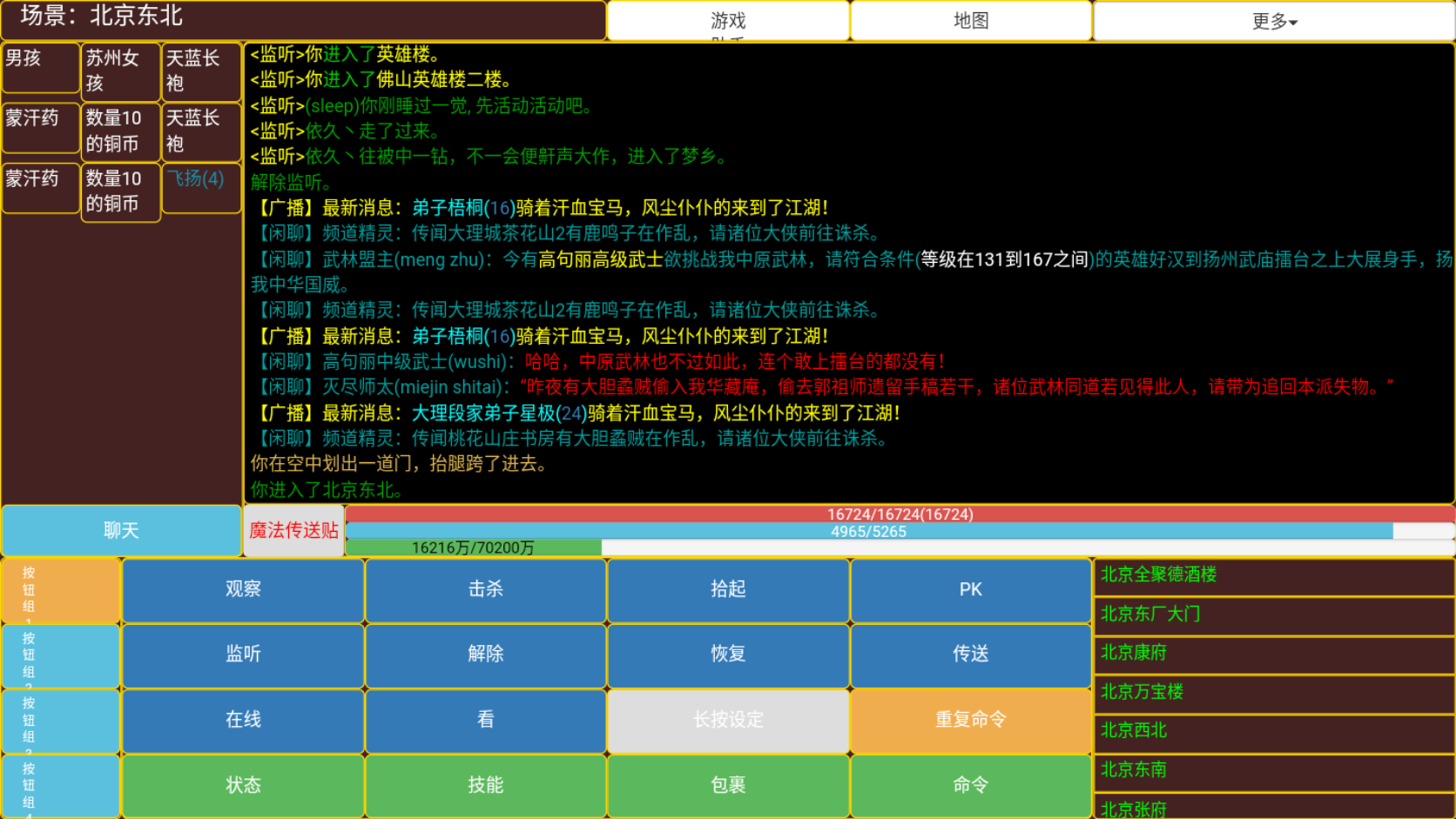Open the 传送 (Teleport) function

pos(970,655)
